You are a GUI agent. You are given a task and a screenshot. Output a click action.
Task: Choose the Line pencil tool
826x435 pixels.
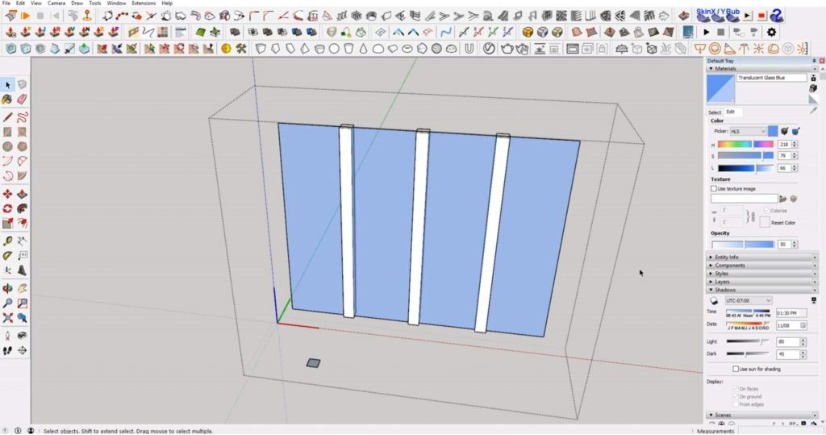tap(7, 117)
